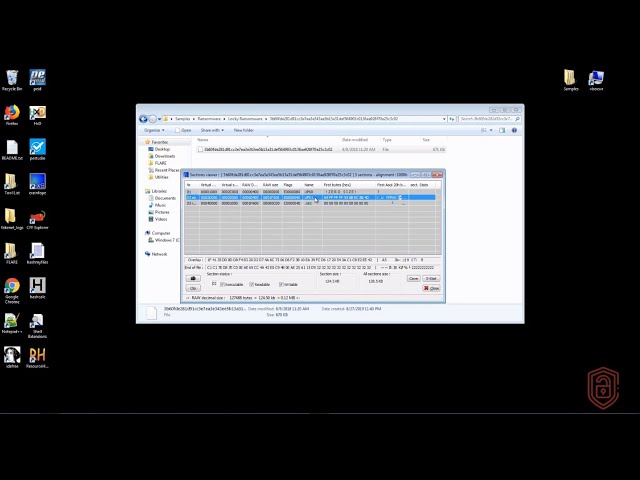The image size is (640, 480).
Task: Open the Notepad++ desktop shortcut
Action: pyautogui.click(x=12, y=323)
